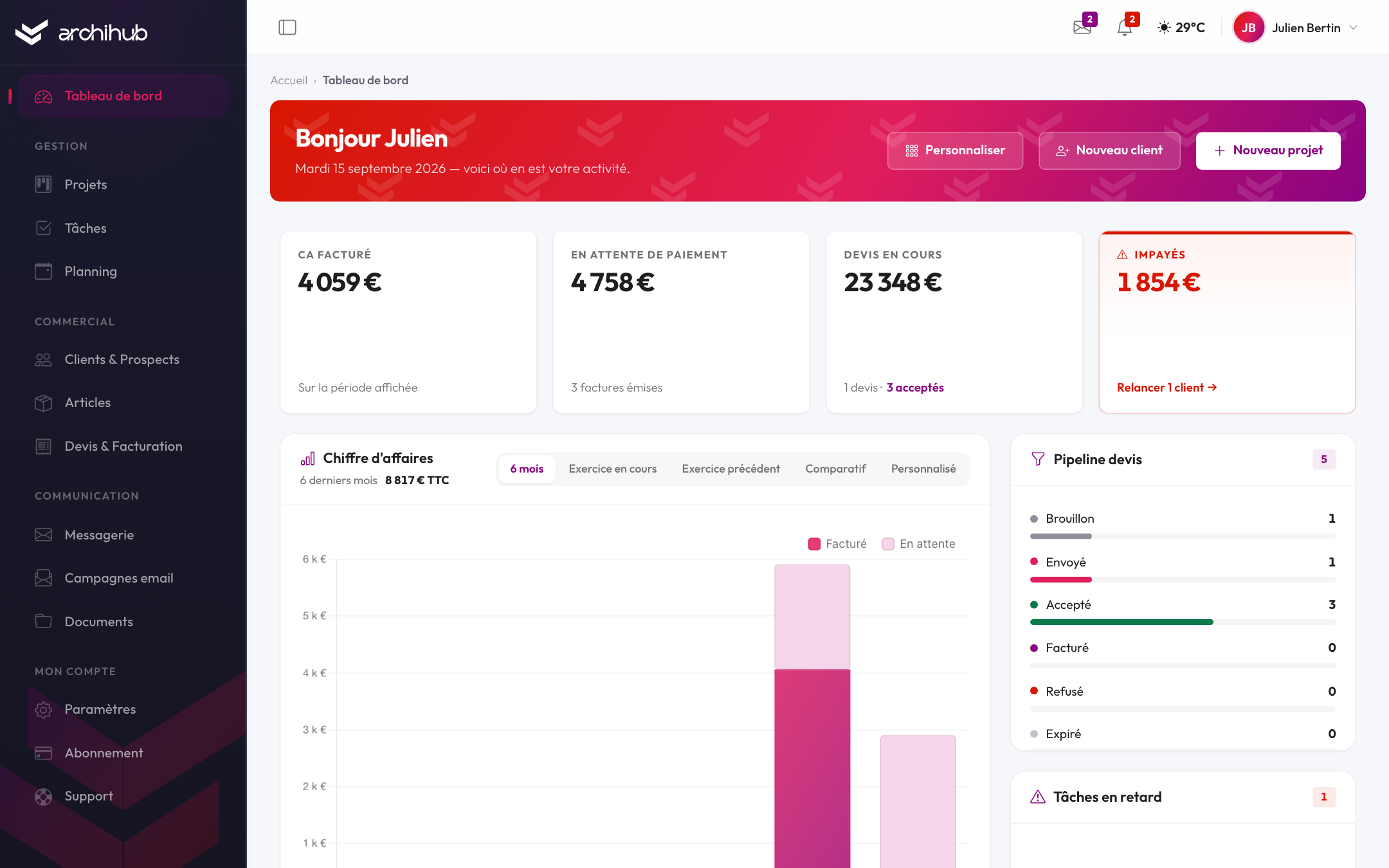This screenshot has height=868, width=1389.
Task: Click the Abonnement card icon
Action: 44,753
